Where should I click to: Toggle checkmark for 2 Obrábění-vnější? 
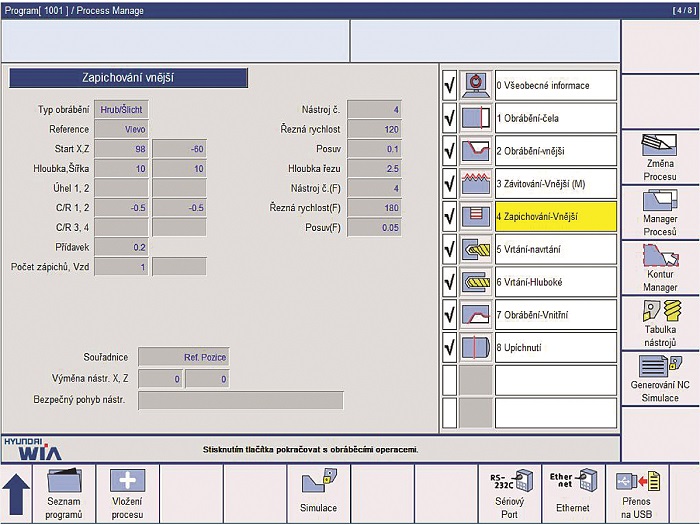[450, 151]
